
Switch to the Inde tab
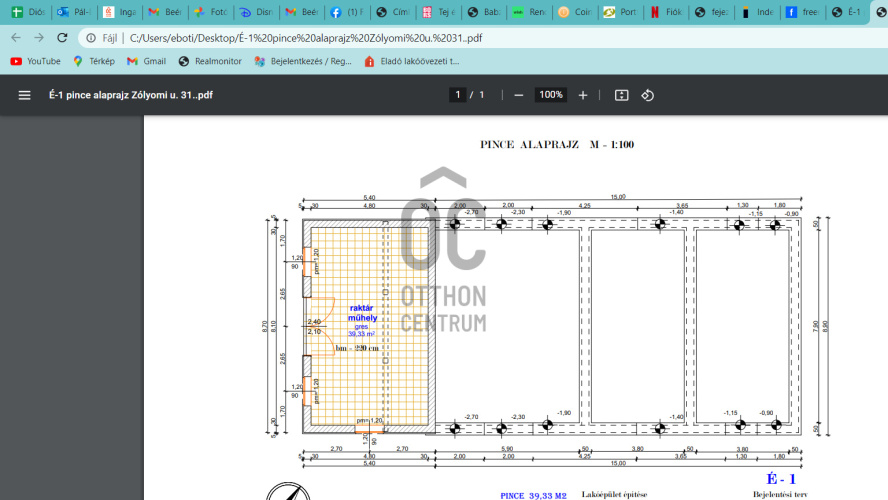757,12
